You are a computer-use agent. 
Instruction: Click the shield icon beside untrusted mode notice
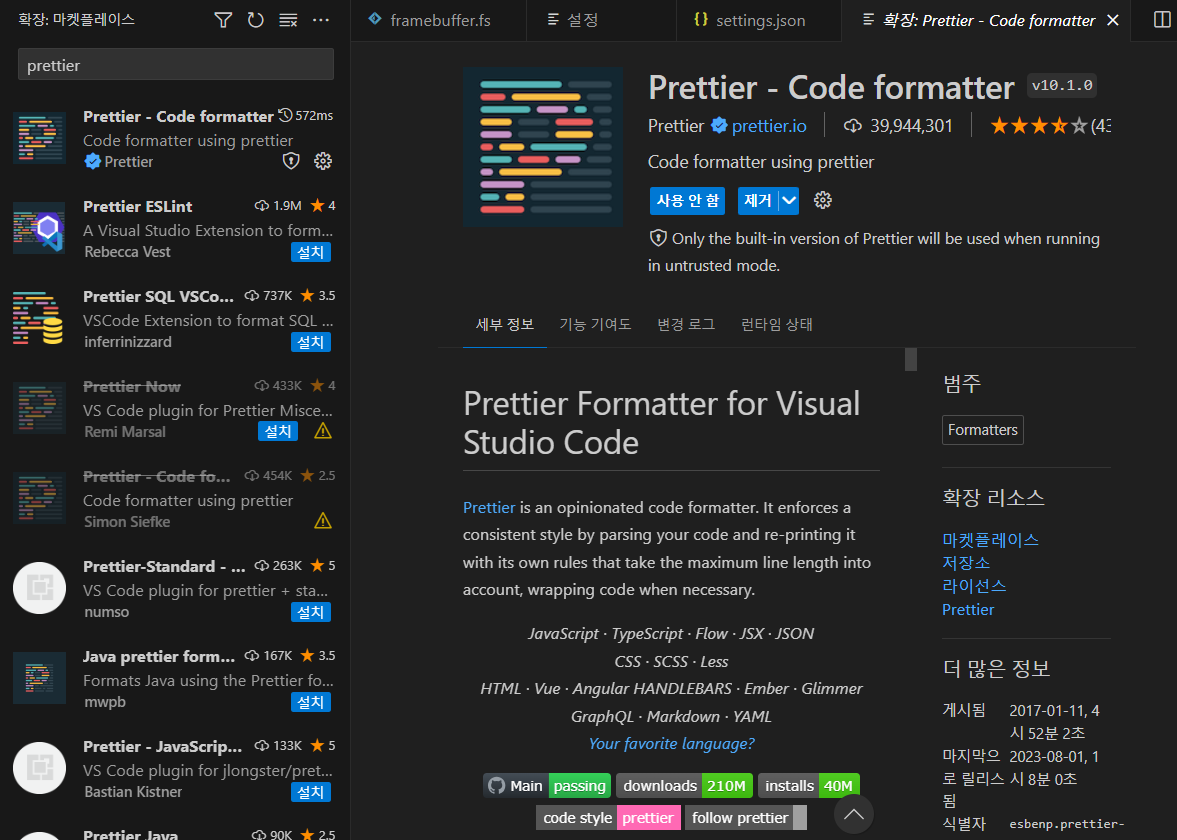(x=658, y=239)
